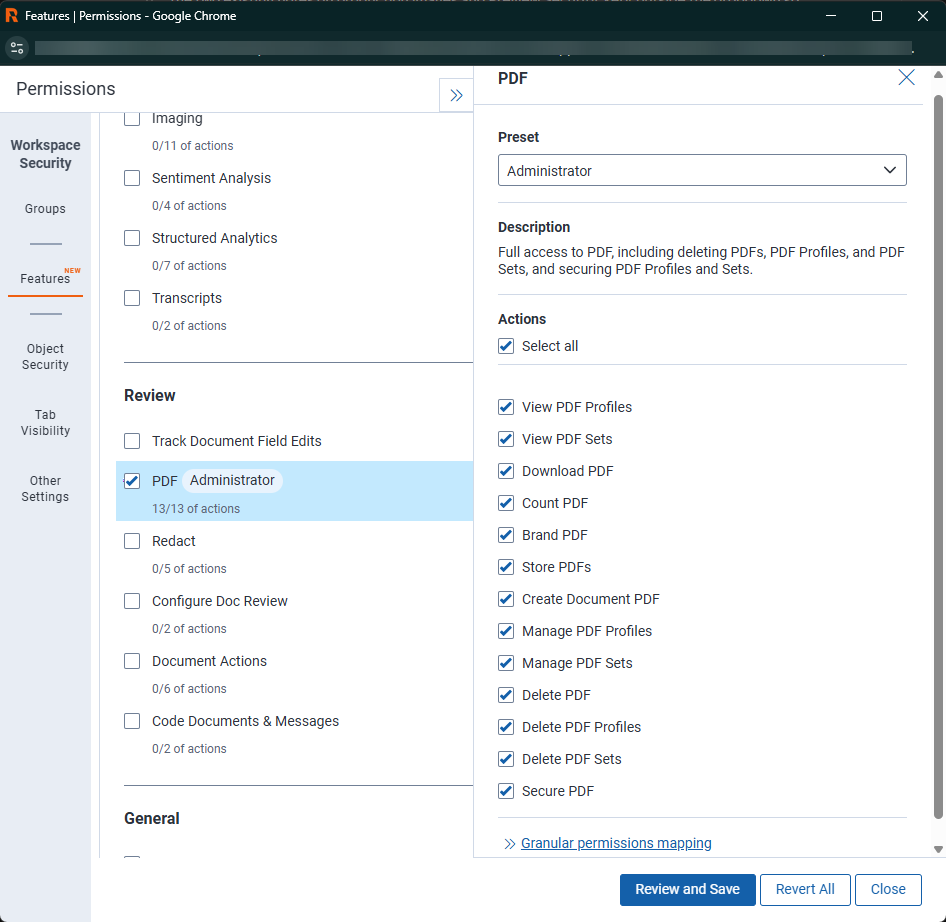
Task: Open the Object Security tab
Action: click(45, 357)
